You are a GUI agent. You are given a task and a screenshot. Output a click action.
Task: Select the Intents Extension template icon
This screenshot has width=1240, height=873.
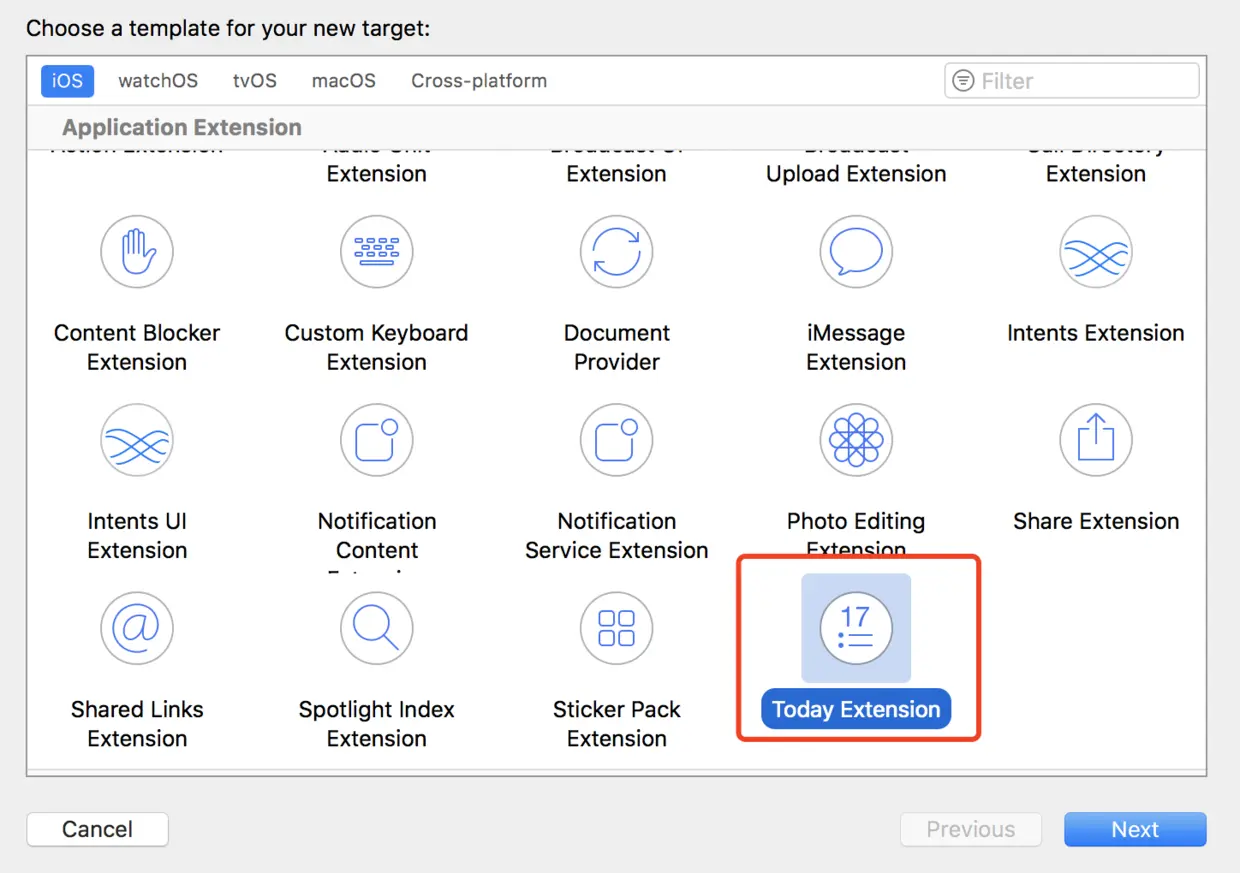1096,252
